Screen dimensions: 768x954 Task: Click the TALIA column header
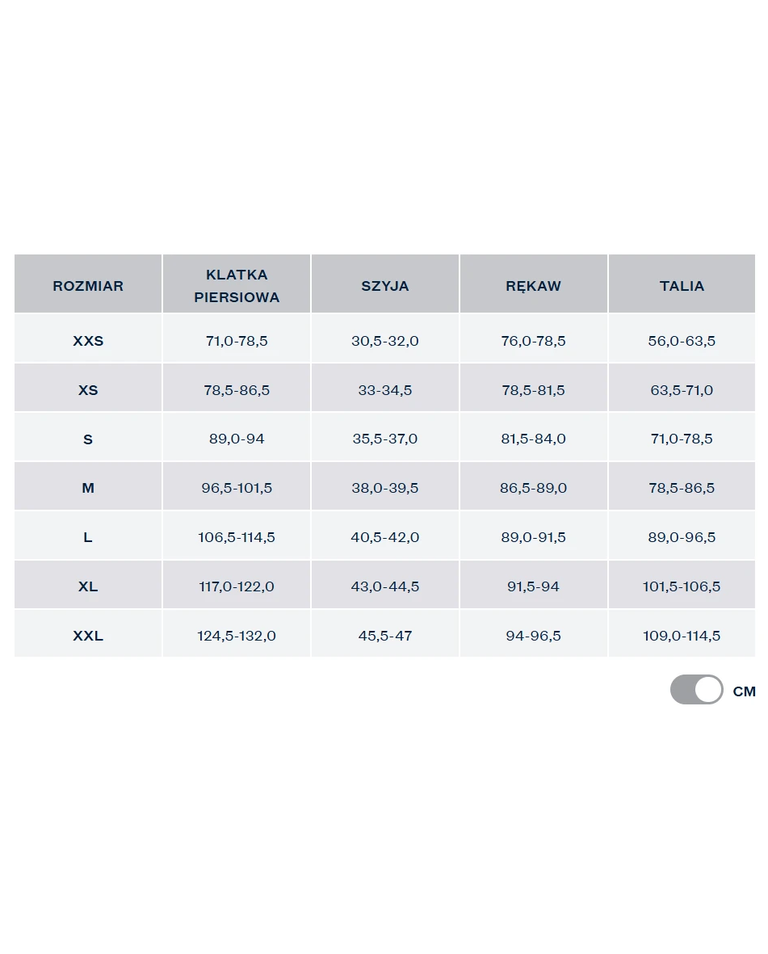click(x=682, y=285)
